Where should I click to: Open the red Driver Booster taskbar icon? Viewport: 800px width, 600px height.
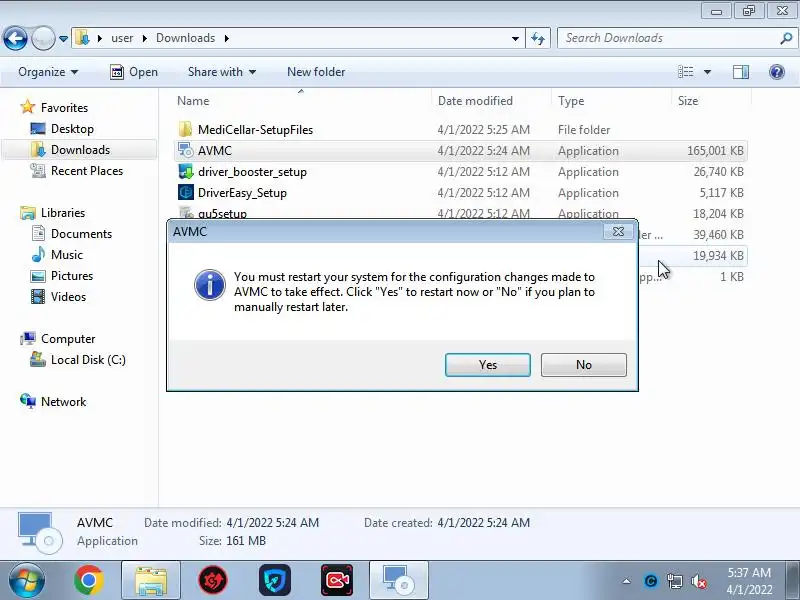point(213,580)
